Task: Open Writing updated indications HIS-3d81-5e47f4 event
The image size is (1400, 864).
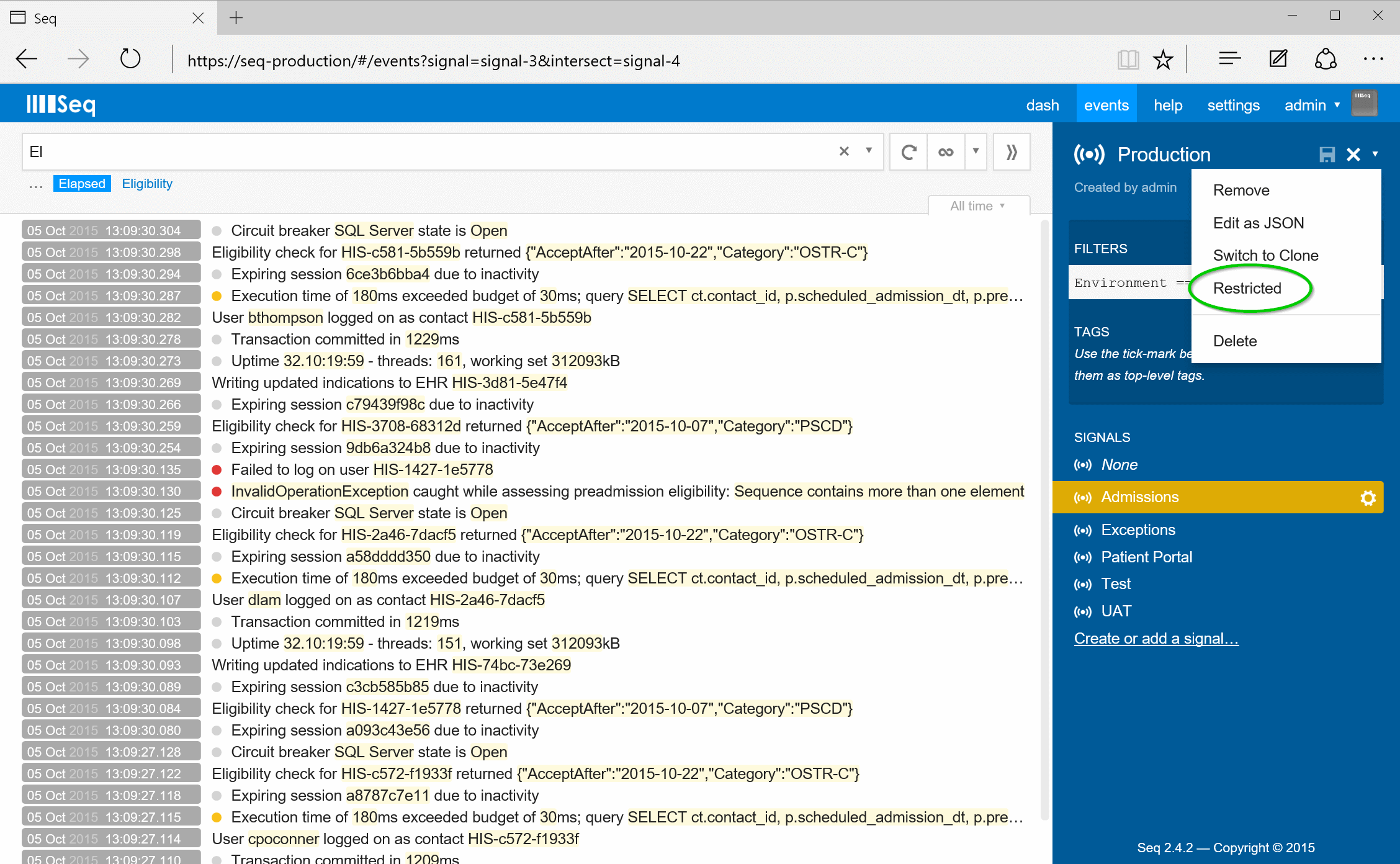Action: pyautogui.click(x=390, y=383)
